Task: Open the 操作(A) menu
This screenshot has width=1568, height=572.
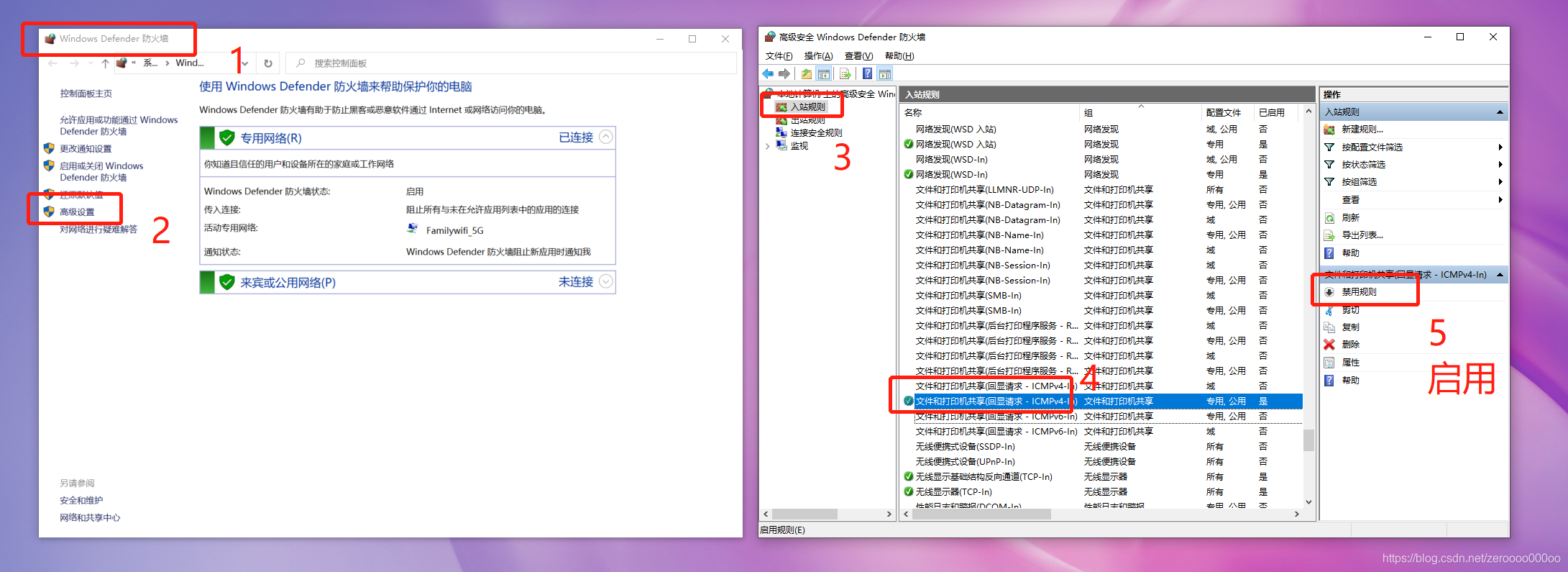Action: coord(818,56)
